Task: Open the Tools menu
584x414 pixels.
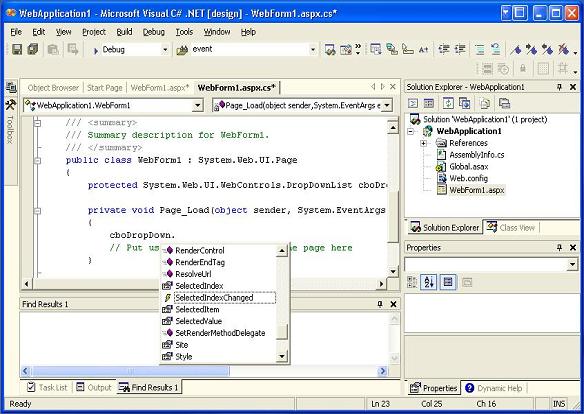Action: click(184, 32)
